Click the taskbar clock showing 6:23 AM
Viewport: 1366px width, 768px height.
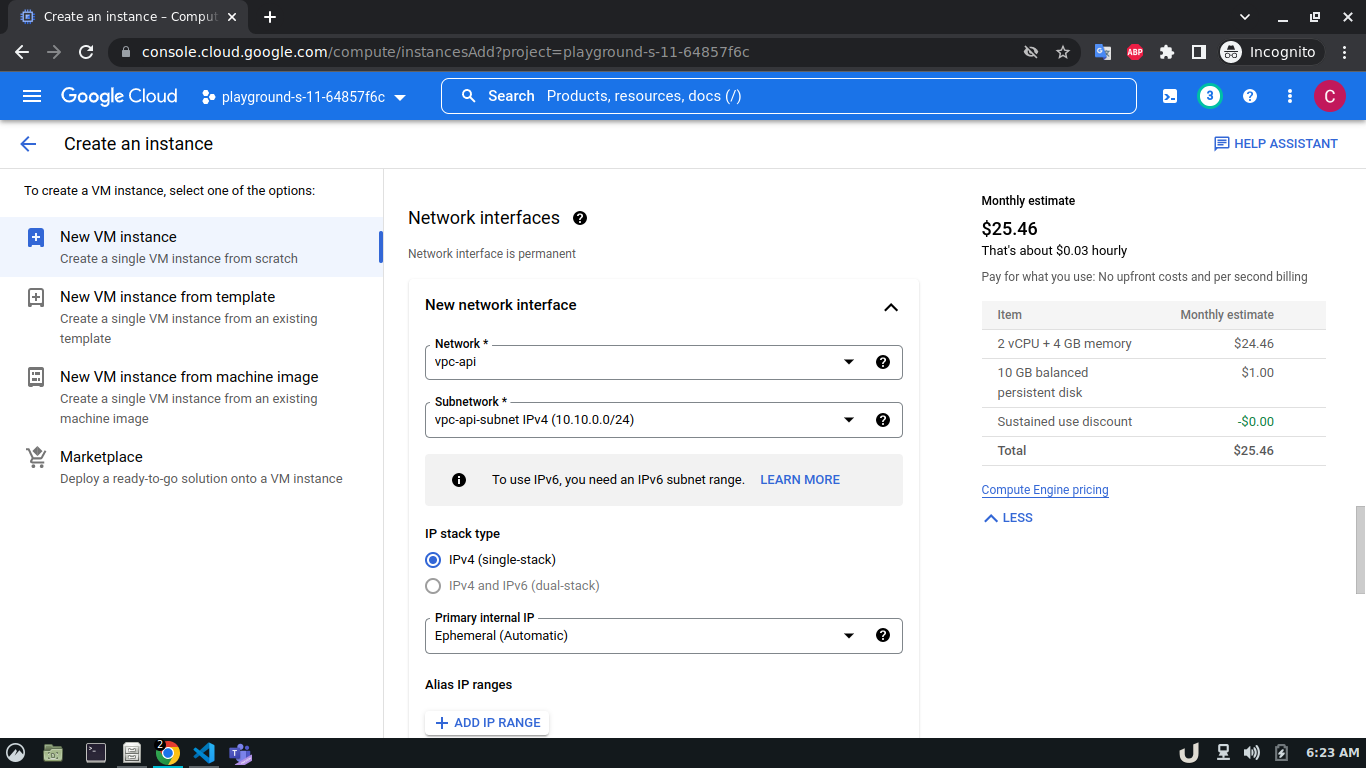tap(1333, 753)
